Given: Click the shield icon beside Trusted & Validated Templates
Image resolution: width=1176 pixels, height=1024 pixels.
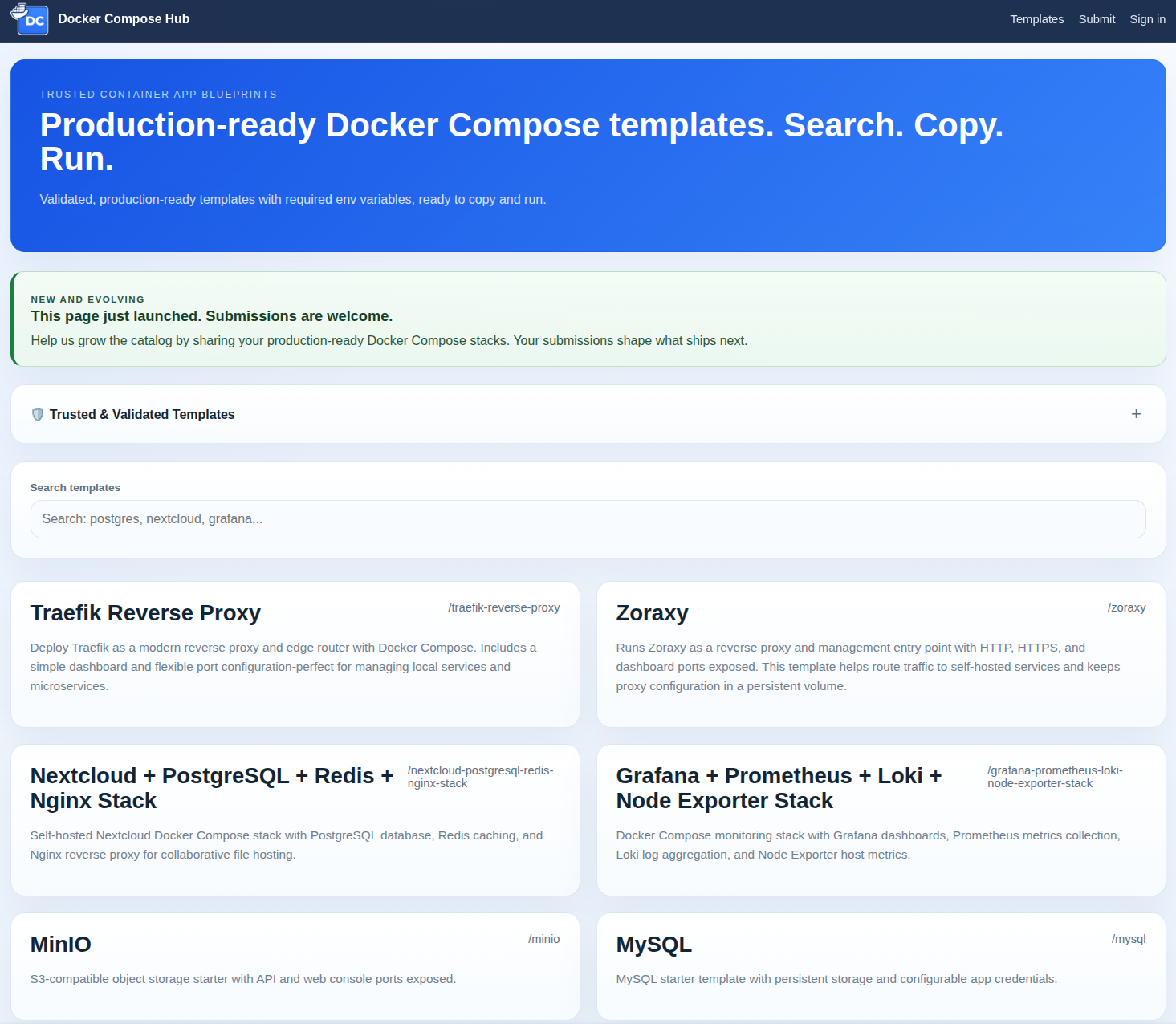Looking at the screenshot, I should pyautogui.click(x=38, y=414).
